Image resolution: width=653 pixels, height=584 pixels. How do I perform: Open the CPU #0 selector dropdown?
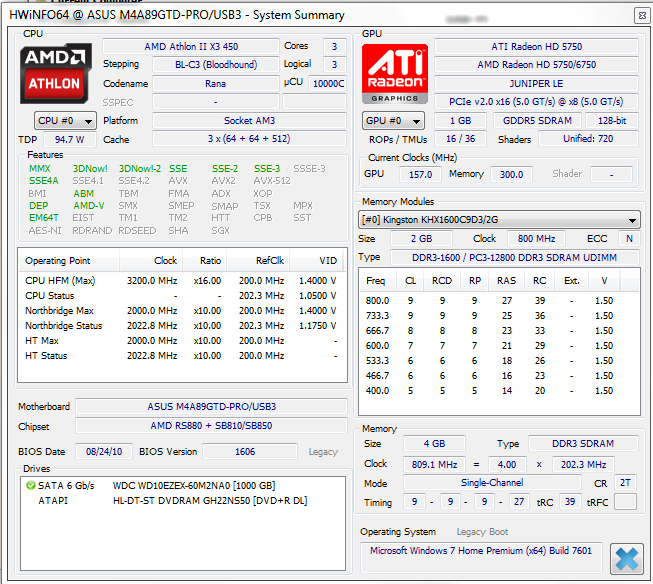tap(65, 121)
